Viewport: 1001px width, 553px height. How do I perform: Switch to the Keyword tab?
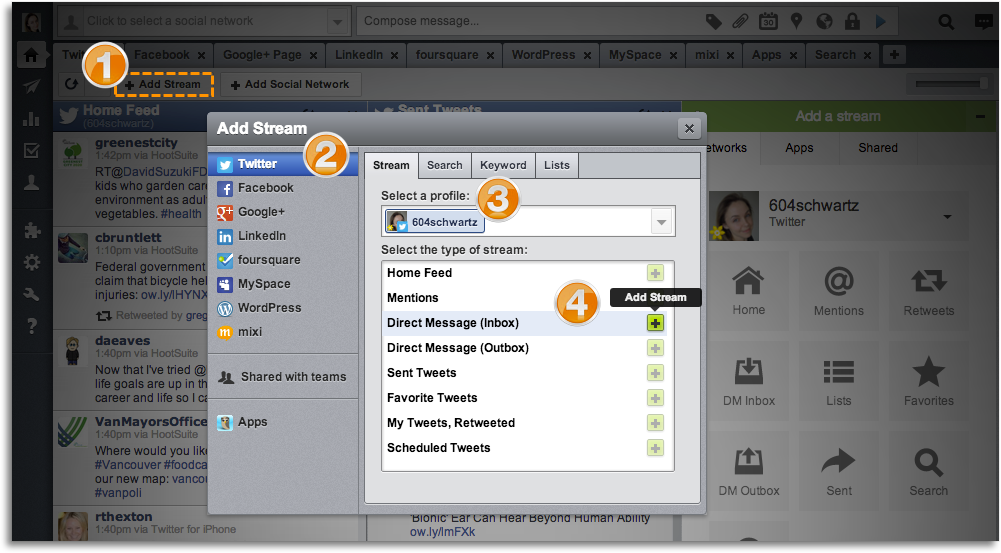(x=503, y=165)
